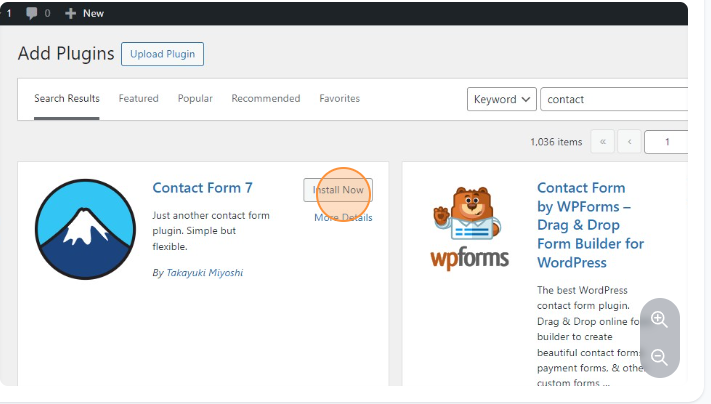Install the Contact Form 7 plugin
Viewport: 711px width, 404px height.
pos(338,190)
